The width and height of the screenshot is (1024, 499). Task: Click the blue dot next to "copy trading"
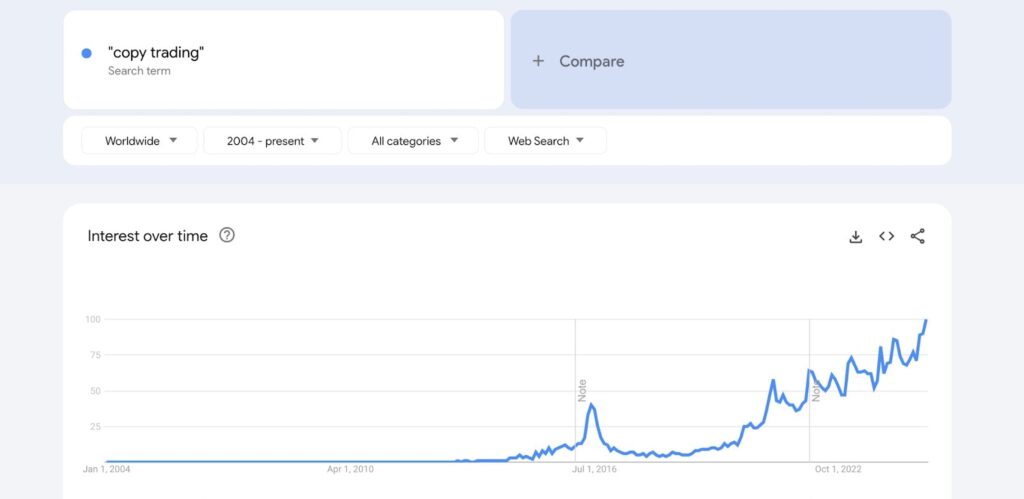(x=87, y=53)
